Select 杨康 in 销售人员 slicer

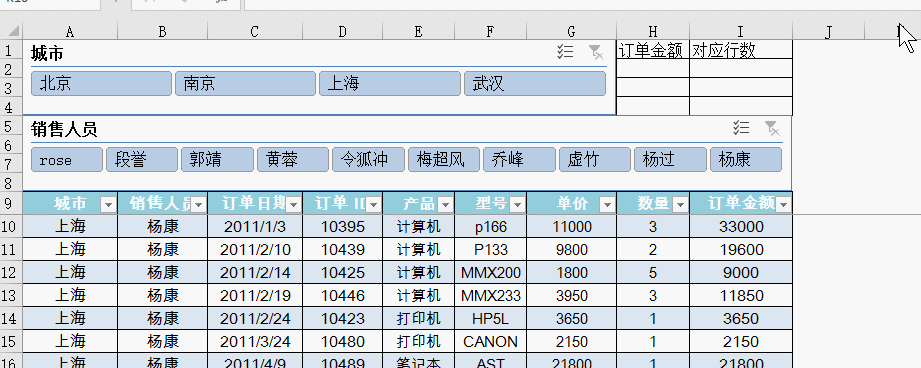(746, 160)
